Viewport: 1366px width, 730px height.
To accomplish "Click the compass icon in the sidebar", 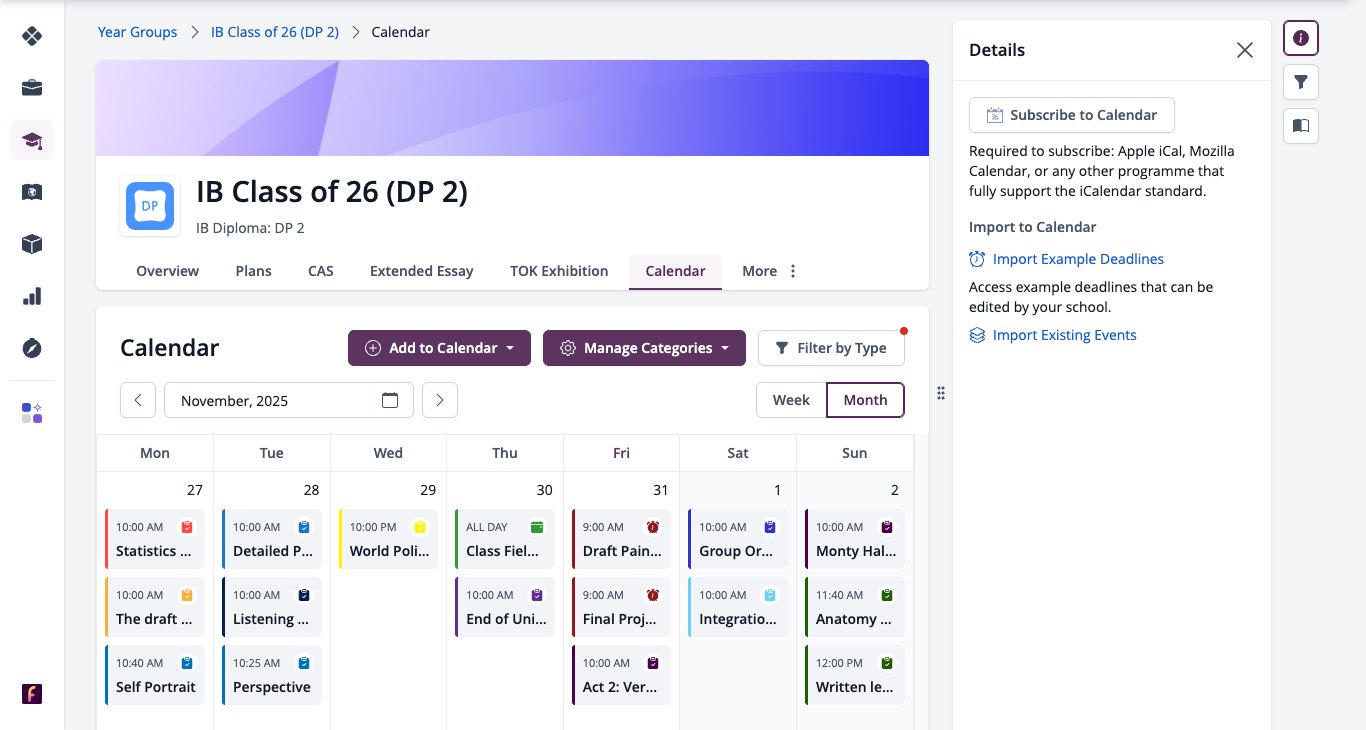I will 32,348.
